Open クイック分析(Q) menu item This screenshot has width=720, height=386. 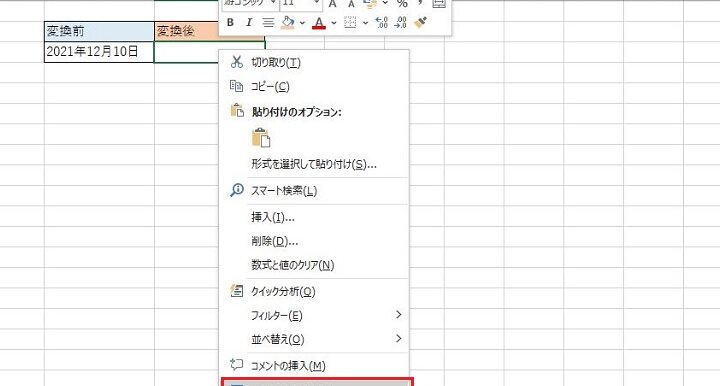tap(314, 291)
